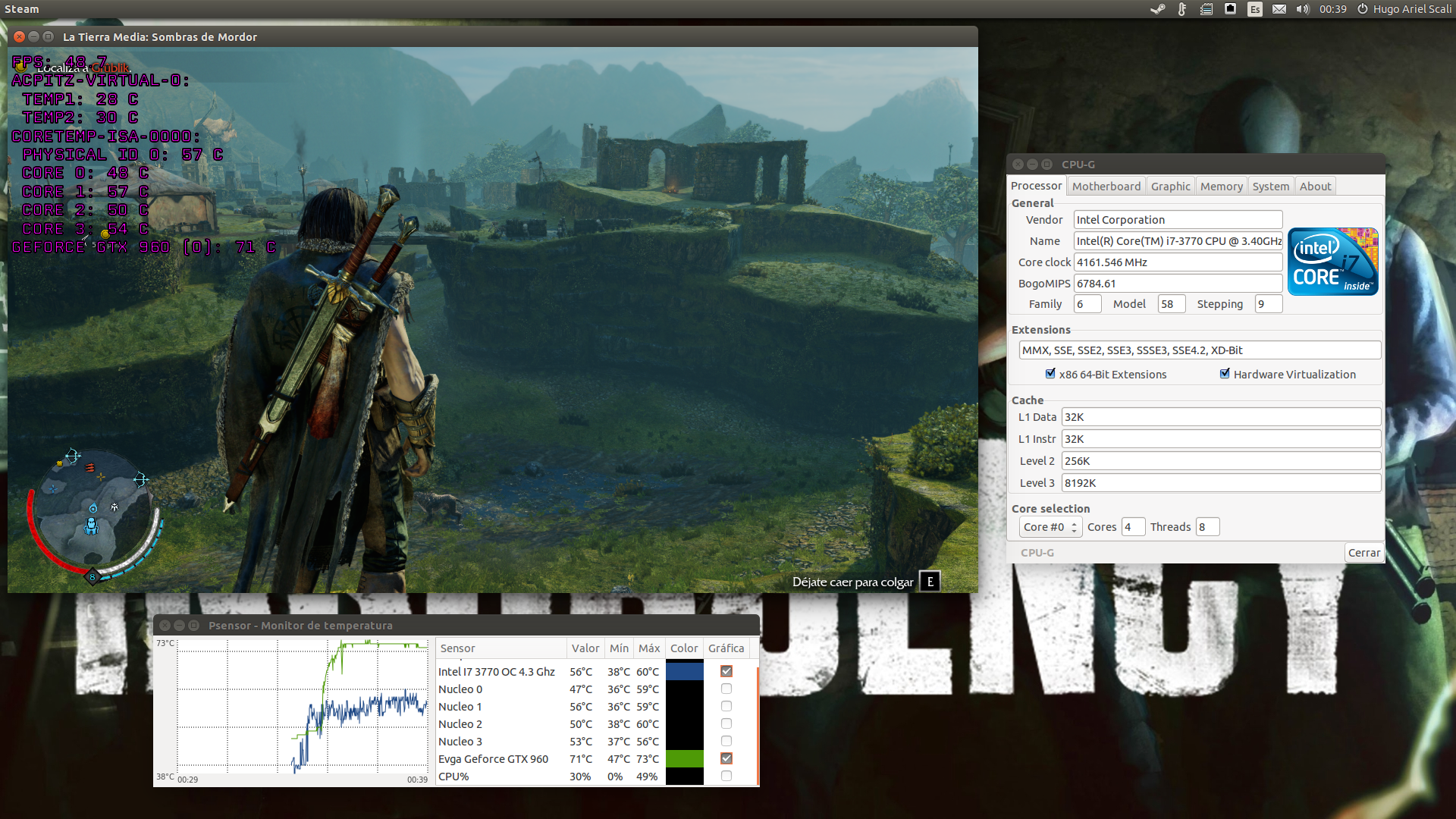1456x819 pixels.
Task: Open the Memory tab in CPU-G
Action: coord(1222,187)
